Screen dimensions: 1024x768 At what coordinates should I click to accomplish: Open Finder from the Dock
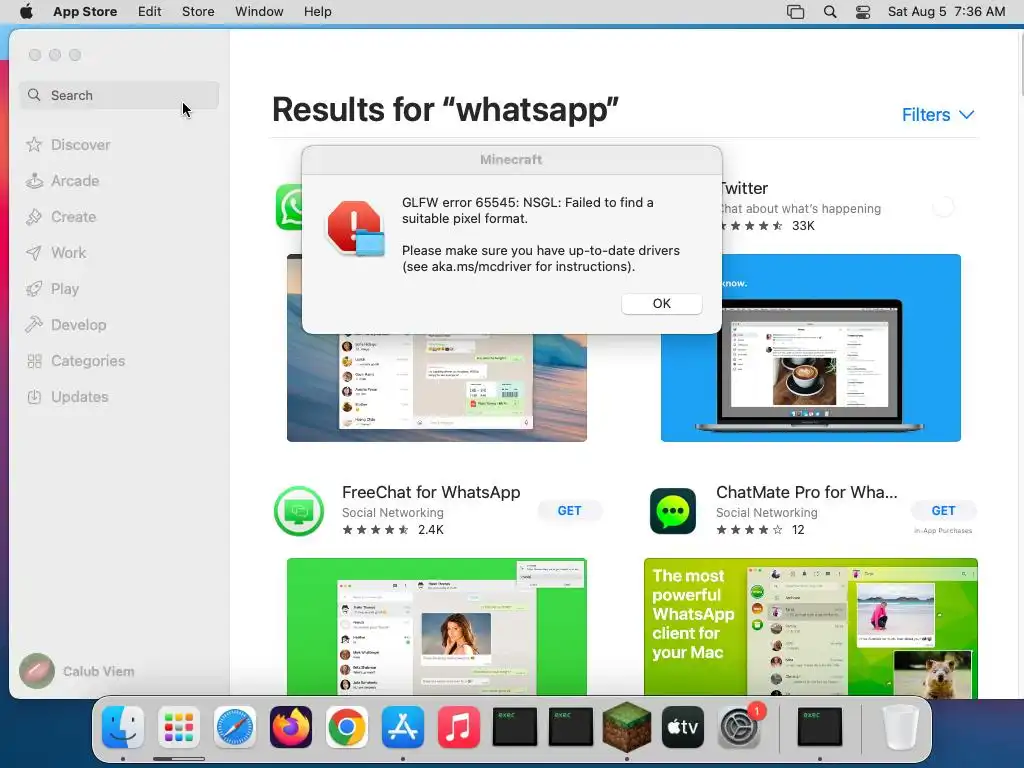[123, 727]
